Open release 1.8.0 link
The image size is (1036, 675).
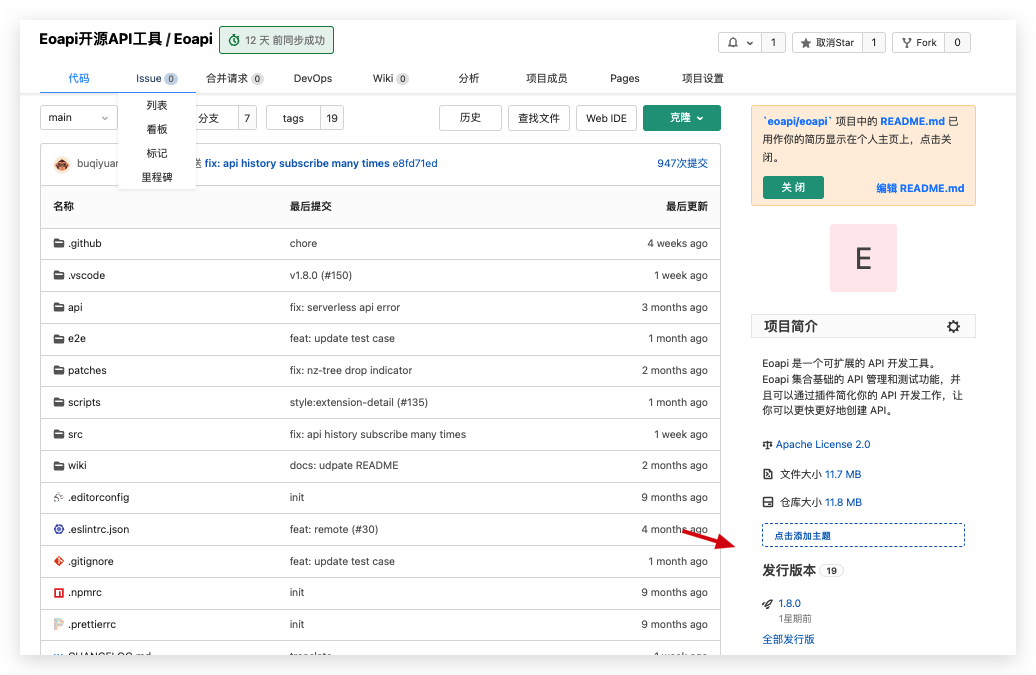click(x=789, y=604)
